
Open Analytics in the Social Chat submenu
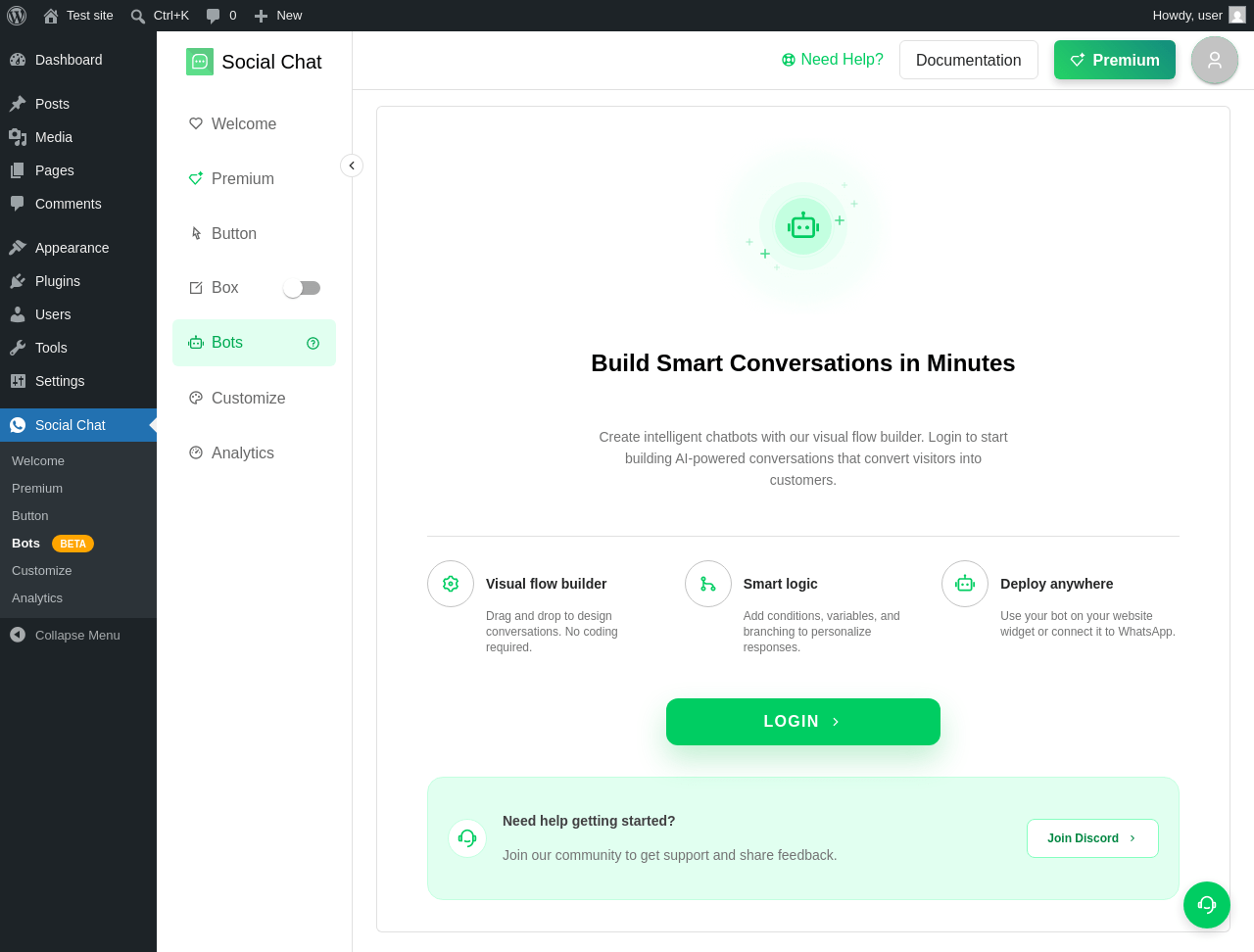point(78,598)
